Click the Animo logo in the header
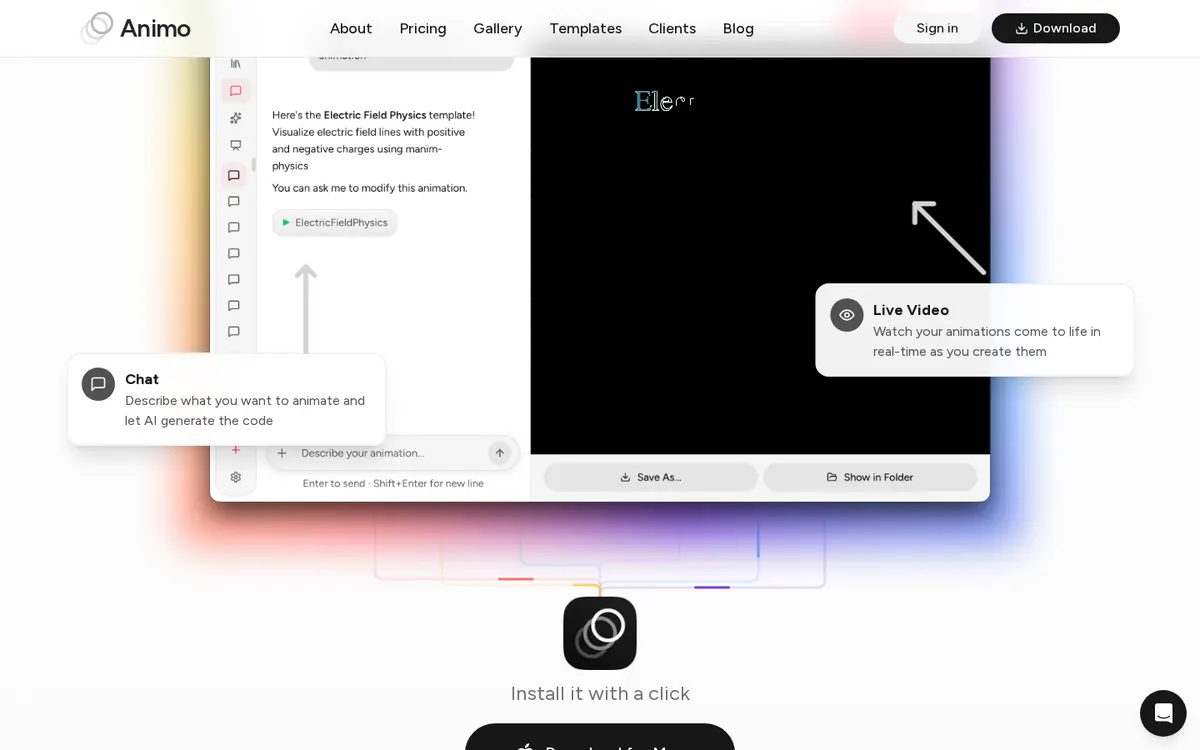This screenshot has width=1200, height=750. (136, 28)
